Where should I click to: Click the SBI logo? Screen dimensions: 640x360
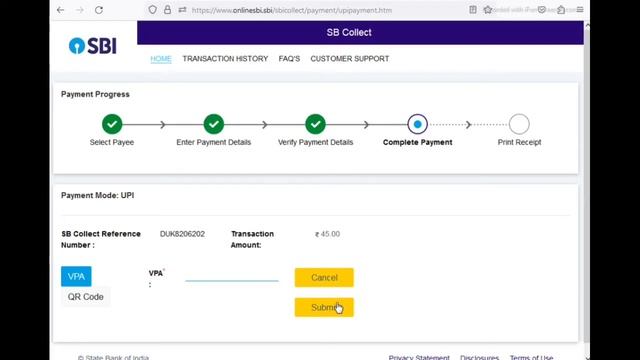click(x=93, y=46)
